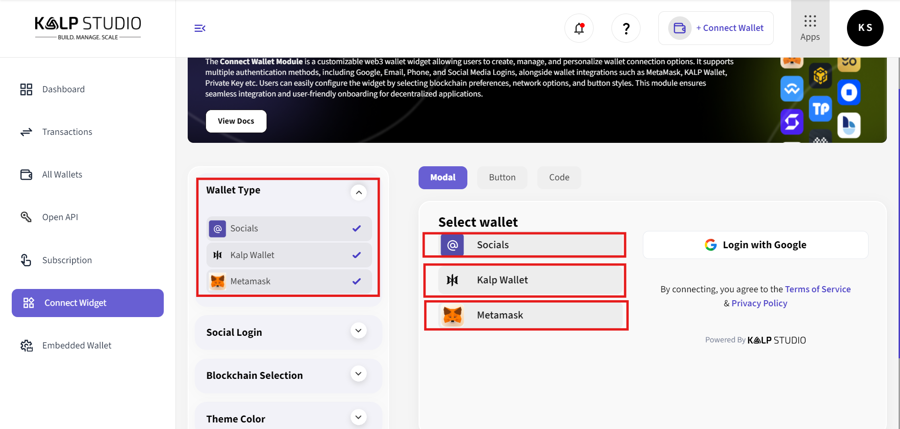
Task: Click the Kalp Studio logo
Action: [88, 27]
